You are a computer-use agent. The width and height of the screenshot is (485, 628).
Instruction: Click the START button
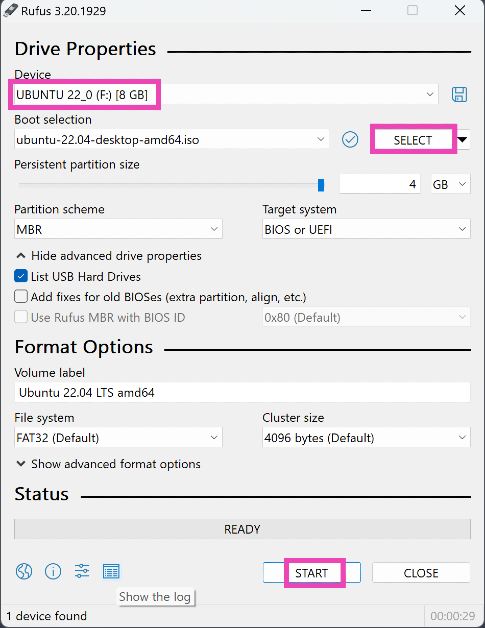(312, 573)
